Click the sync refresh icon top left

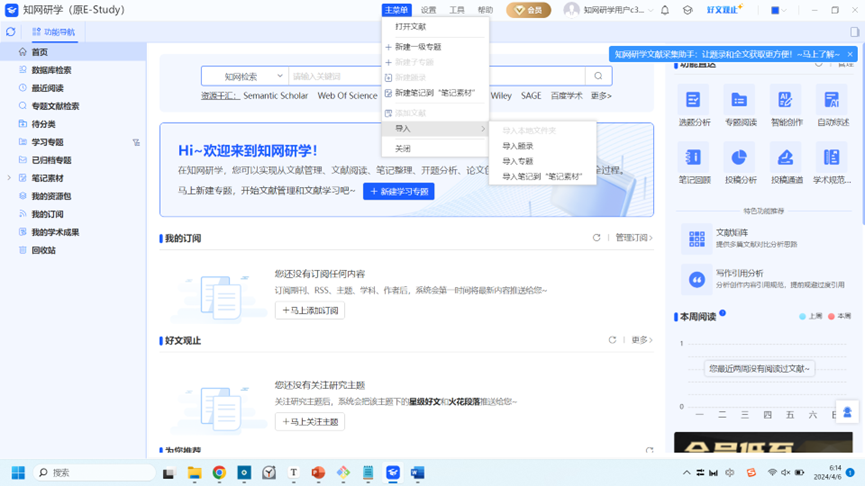click(10, 32)
